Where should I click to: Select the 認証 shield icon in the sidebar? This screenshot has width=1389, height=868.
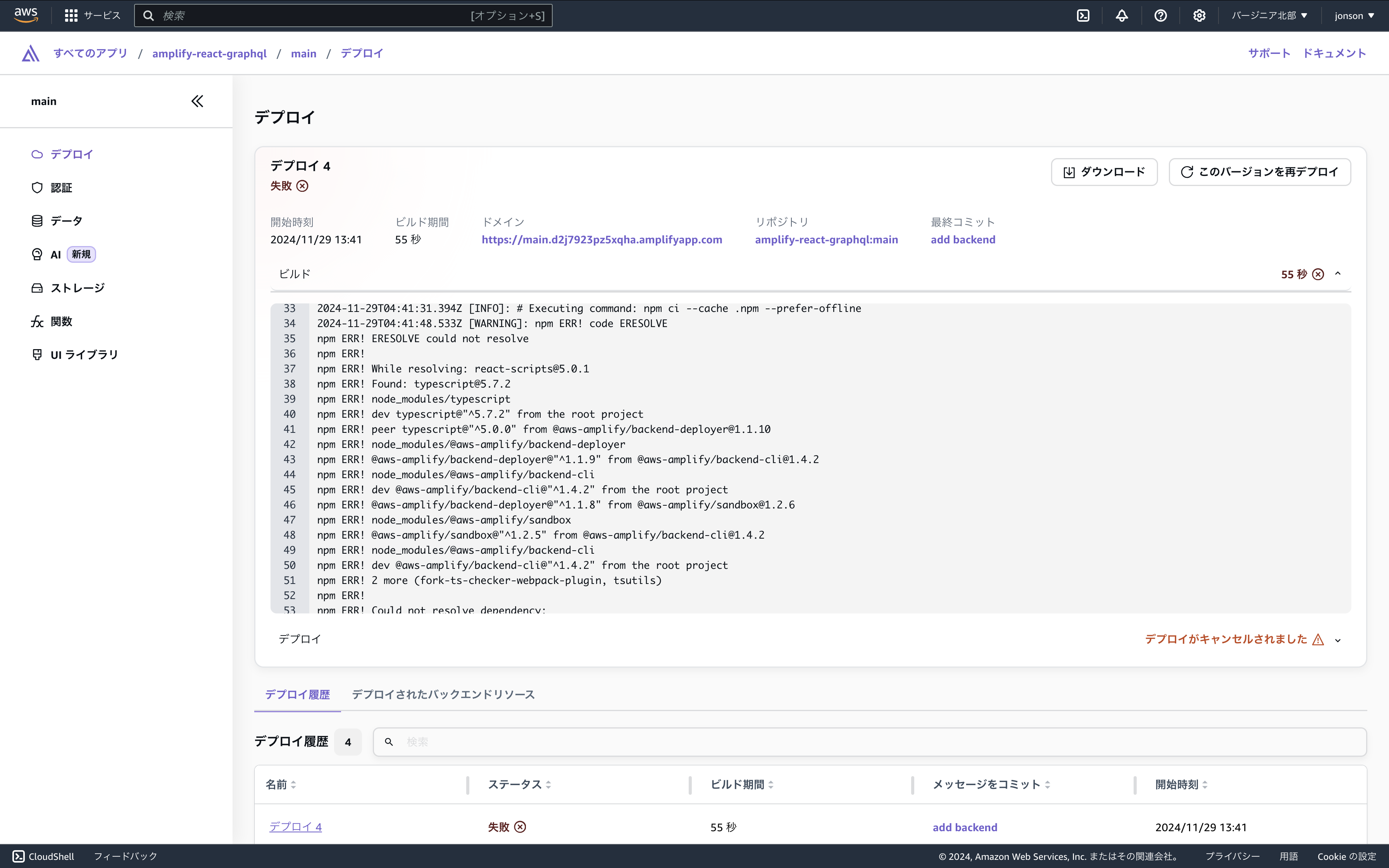pos(37,187)
